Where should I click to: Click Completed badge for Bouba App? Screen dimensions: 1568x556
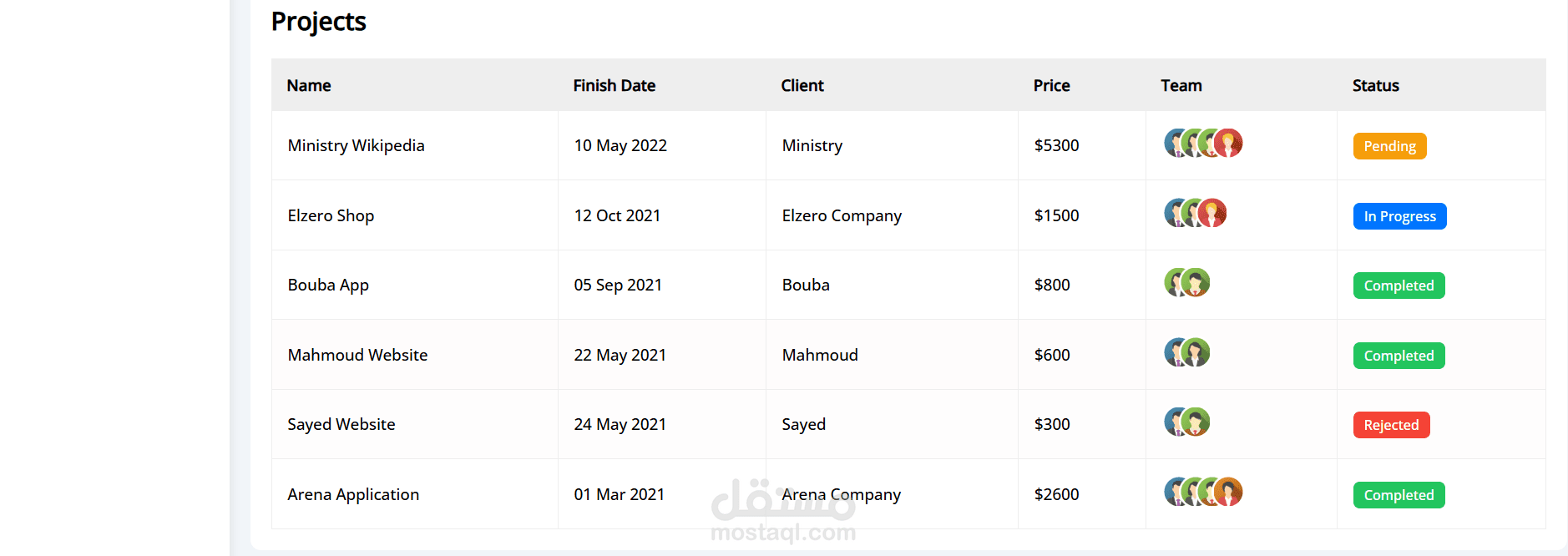tap(1399, 286)
